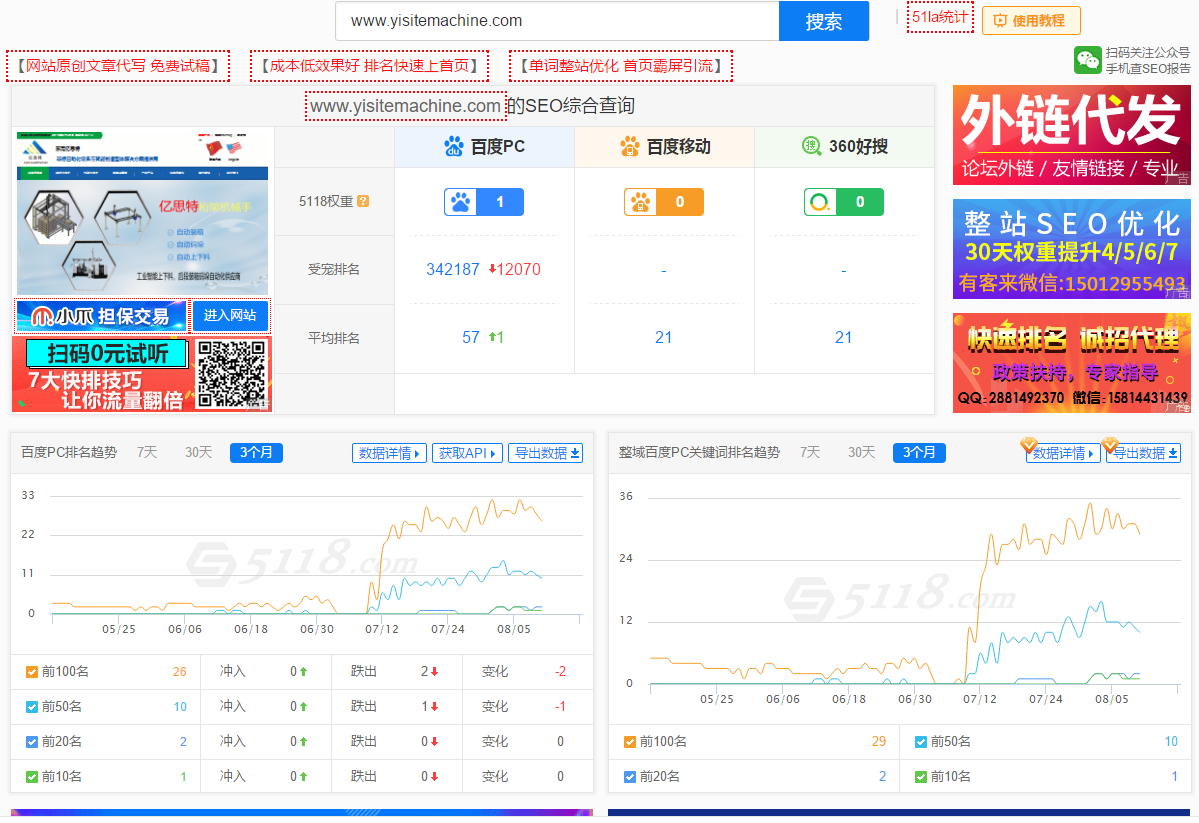Viewport: 1199px width, 823px height.
Task: Click 导出数据 in 整域百度PC关键词 panel
Action: pyautogui.click(x=1144, y=453)
